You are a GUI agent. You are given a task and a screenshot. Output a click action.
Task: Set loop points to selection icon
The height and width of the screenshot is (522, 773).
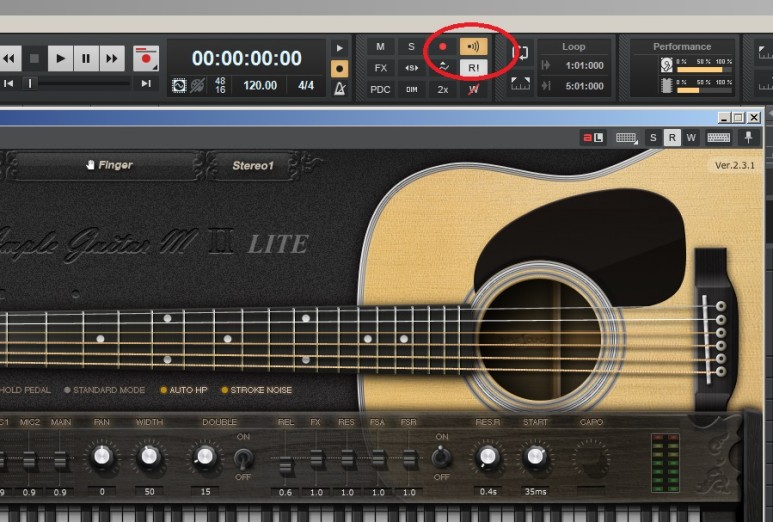(521, 84)
